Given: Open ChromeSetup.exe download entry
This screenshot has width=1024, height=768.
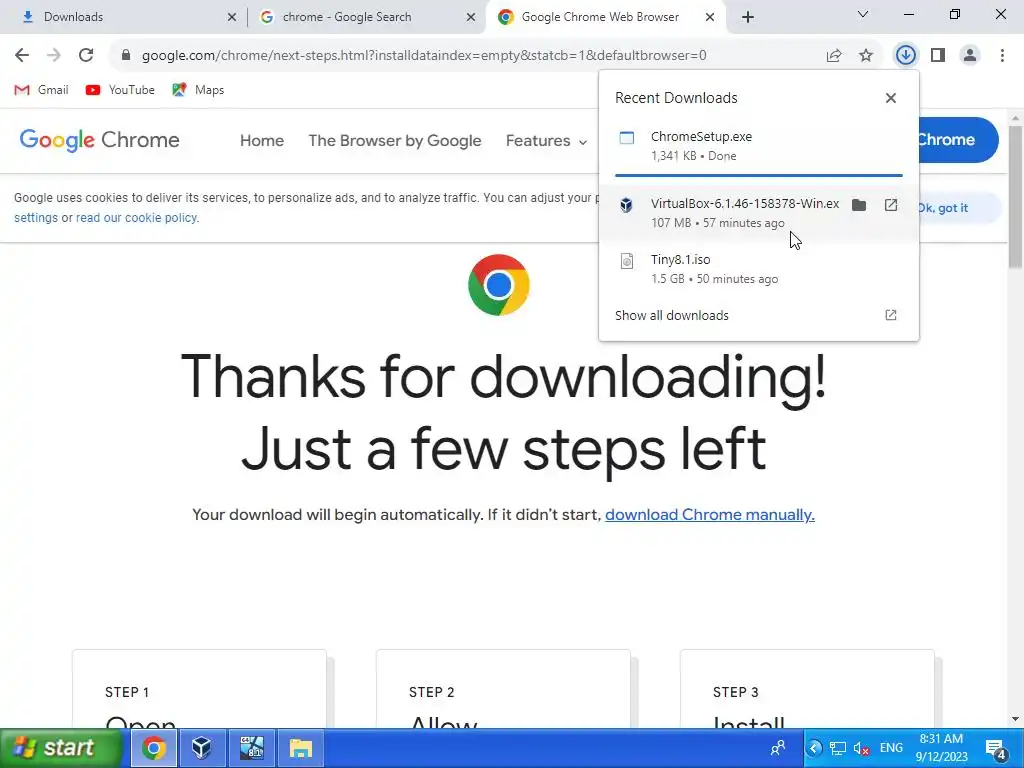Looking at the screenshot, I should tap(758, 146).
